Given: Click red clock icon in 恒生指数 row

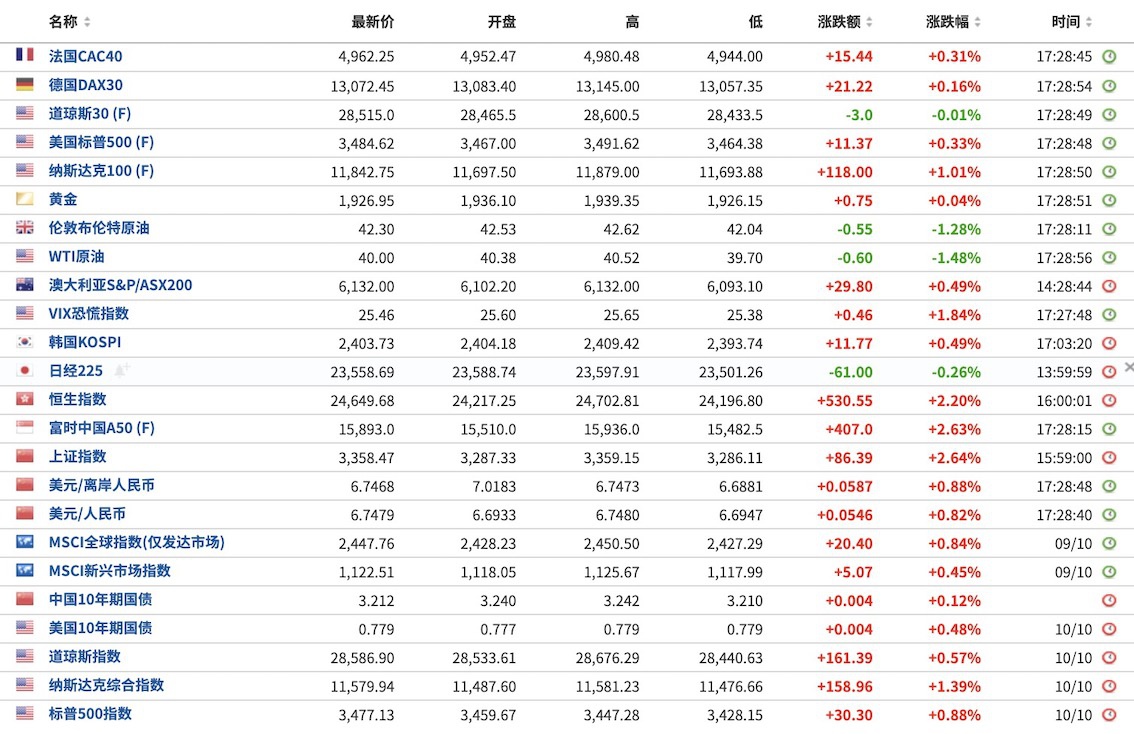Looking at the screenshot, I should coord(1109,400).
